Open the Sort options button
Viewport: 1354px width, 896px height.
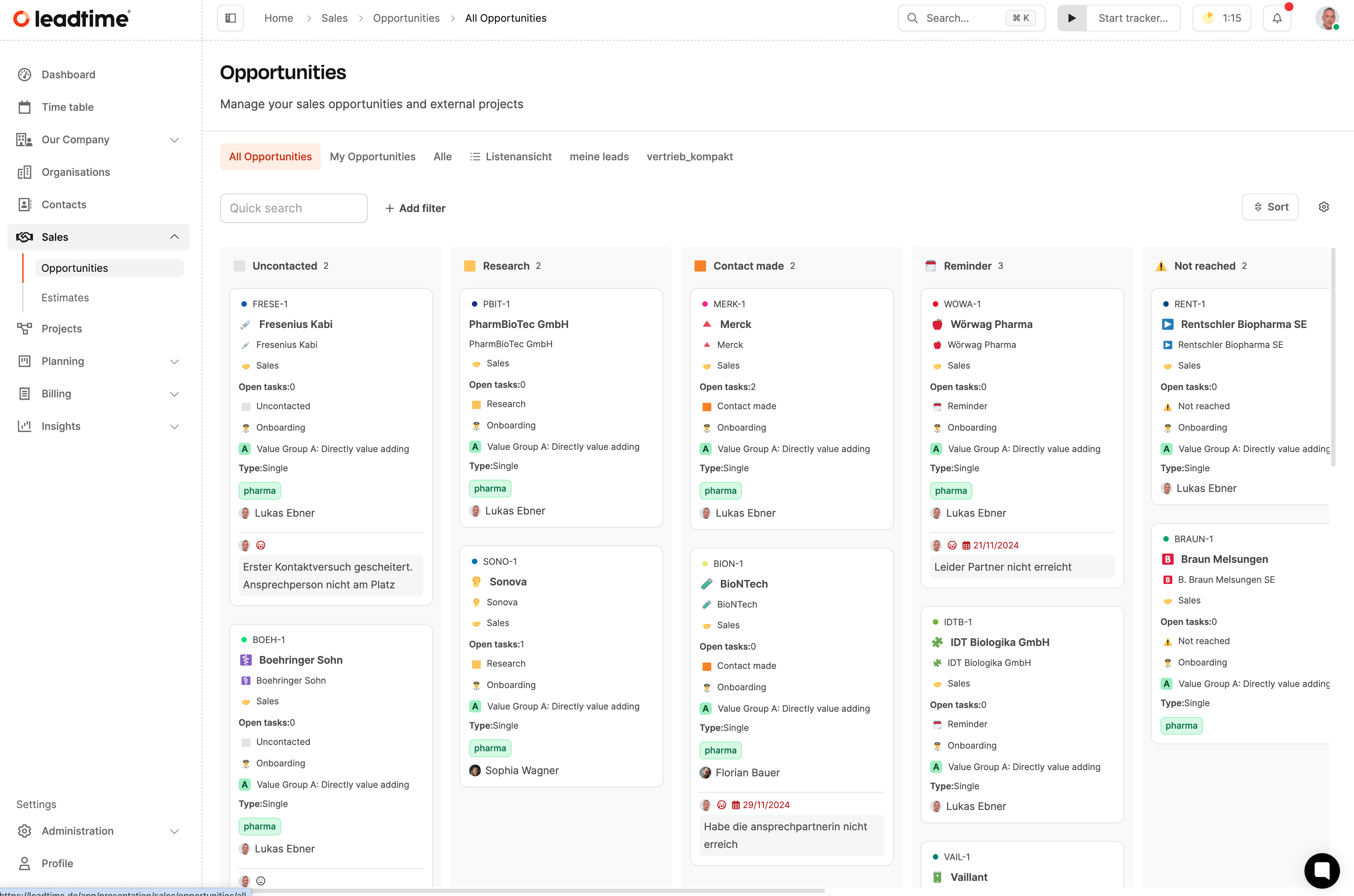tap(1270, 207)
